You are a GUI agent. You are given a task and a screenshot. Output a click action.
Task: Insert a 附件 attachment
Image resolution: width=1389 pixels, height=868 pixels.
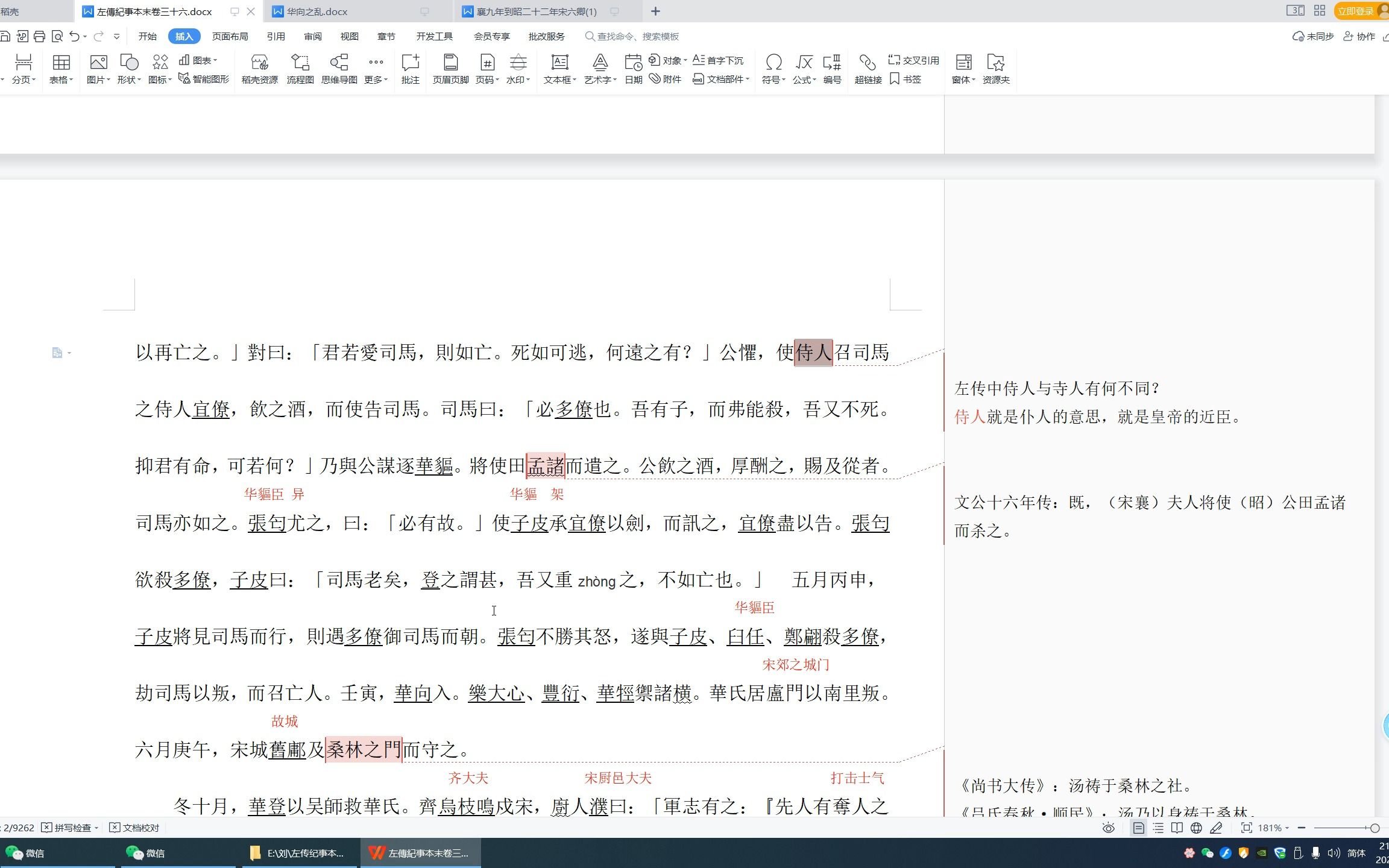[x=666, y=79]
